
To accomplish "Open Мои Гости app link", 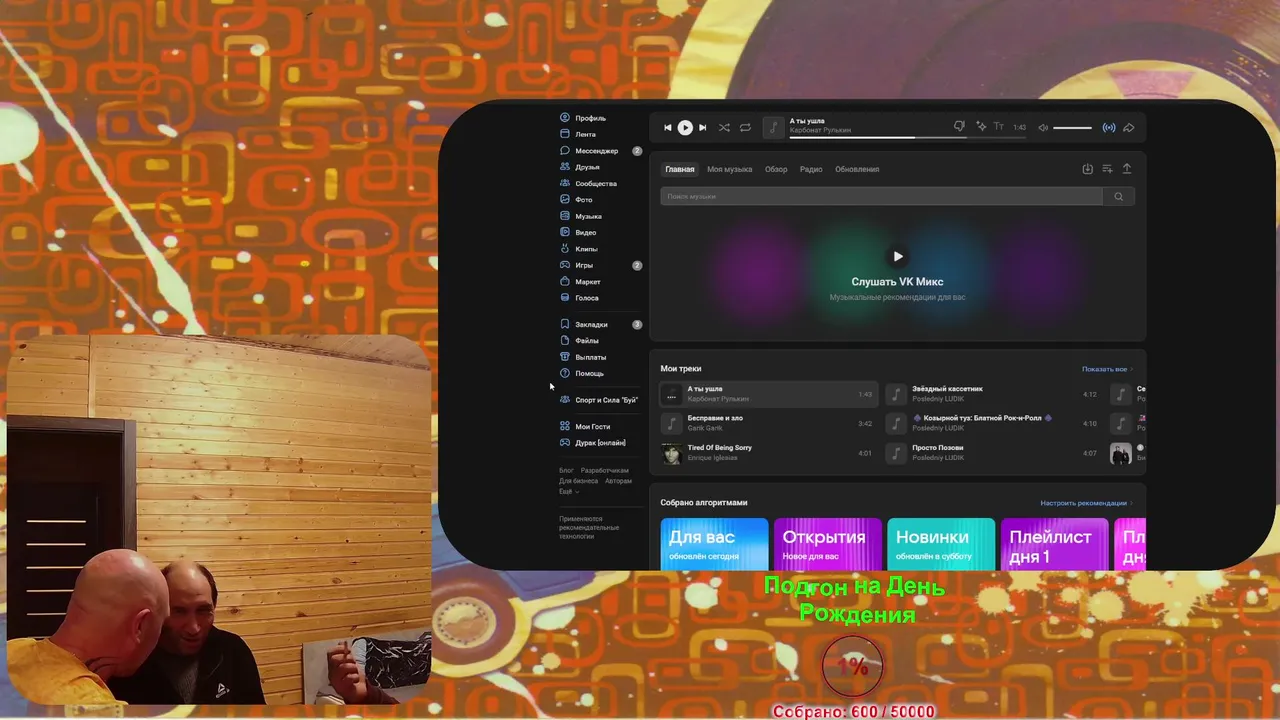I will [x=585, y=427].
